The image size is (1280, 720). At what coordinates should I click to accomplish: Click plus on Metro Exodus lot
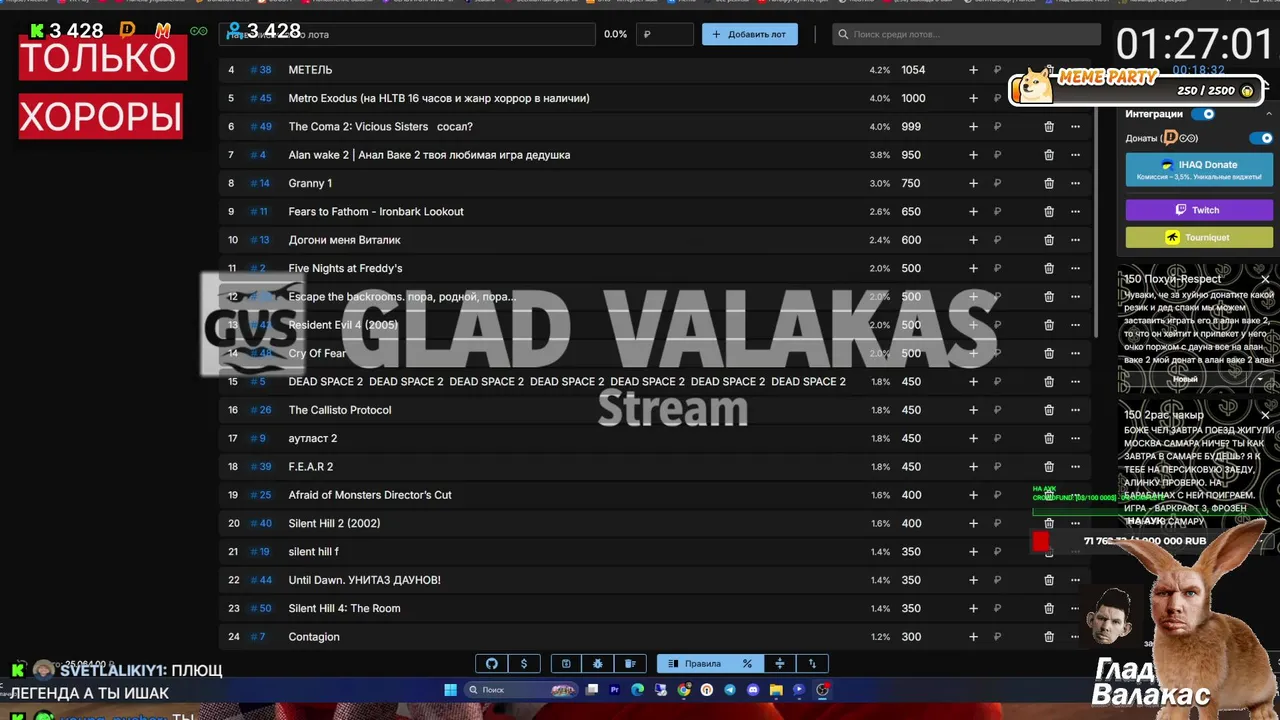tap(973, 98)
